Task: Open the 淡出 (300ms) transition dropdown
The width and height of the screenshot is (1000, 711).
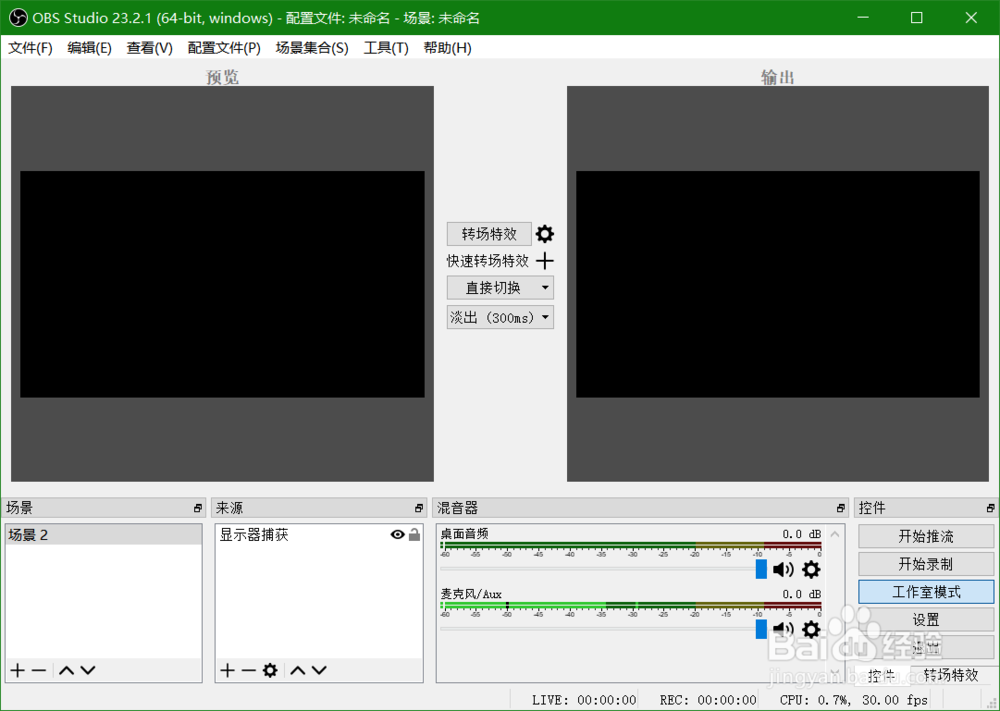Action: click(x=500, y=317)
